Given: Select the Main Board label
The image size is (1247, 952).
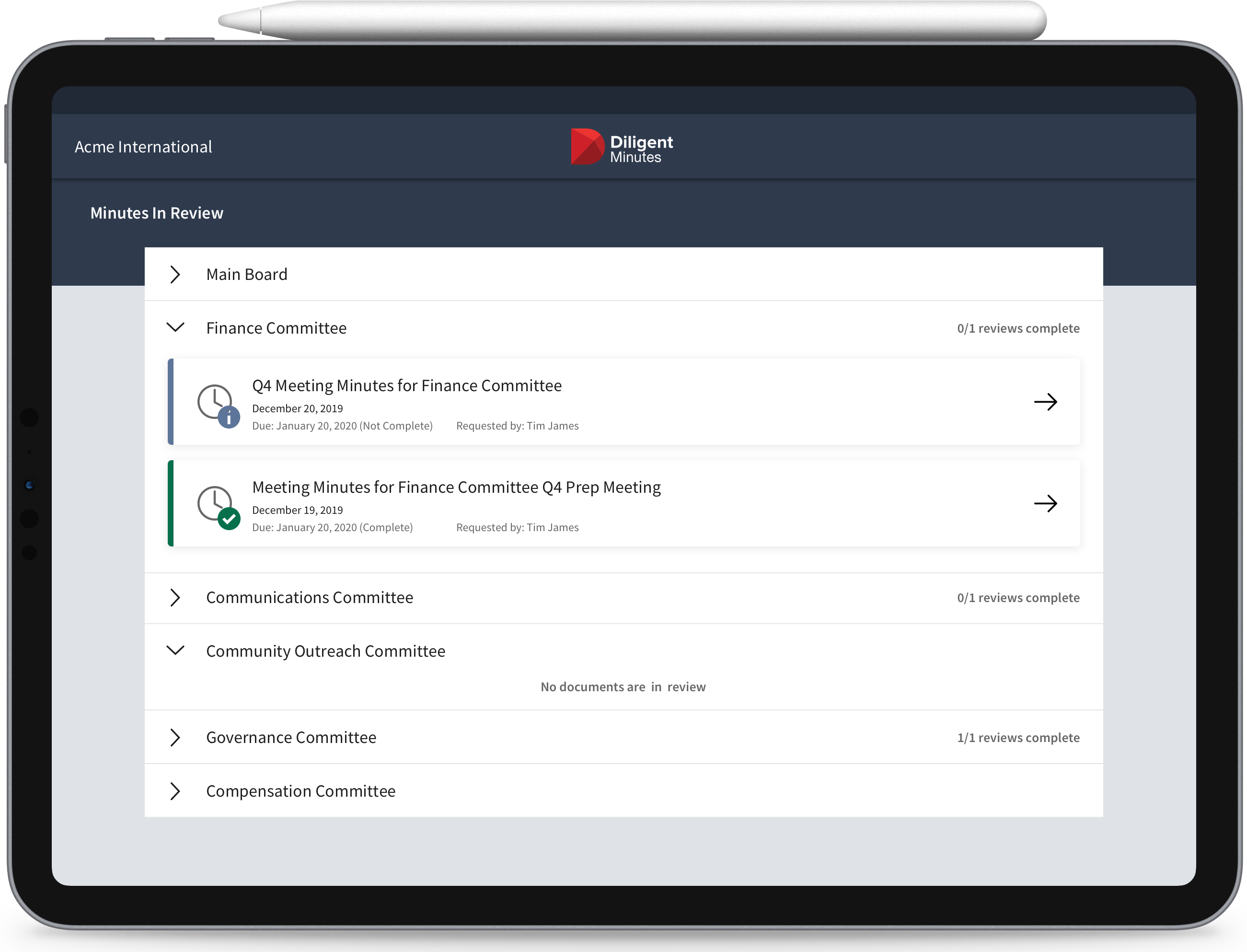Looking at the screenshot, I should coord(246,274).
